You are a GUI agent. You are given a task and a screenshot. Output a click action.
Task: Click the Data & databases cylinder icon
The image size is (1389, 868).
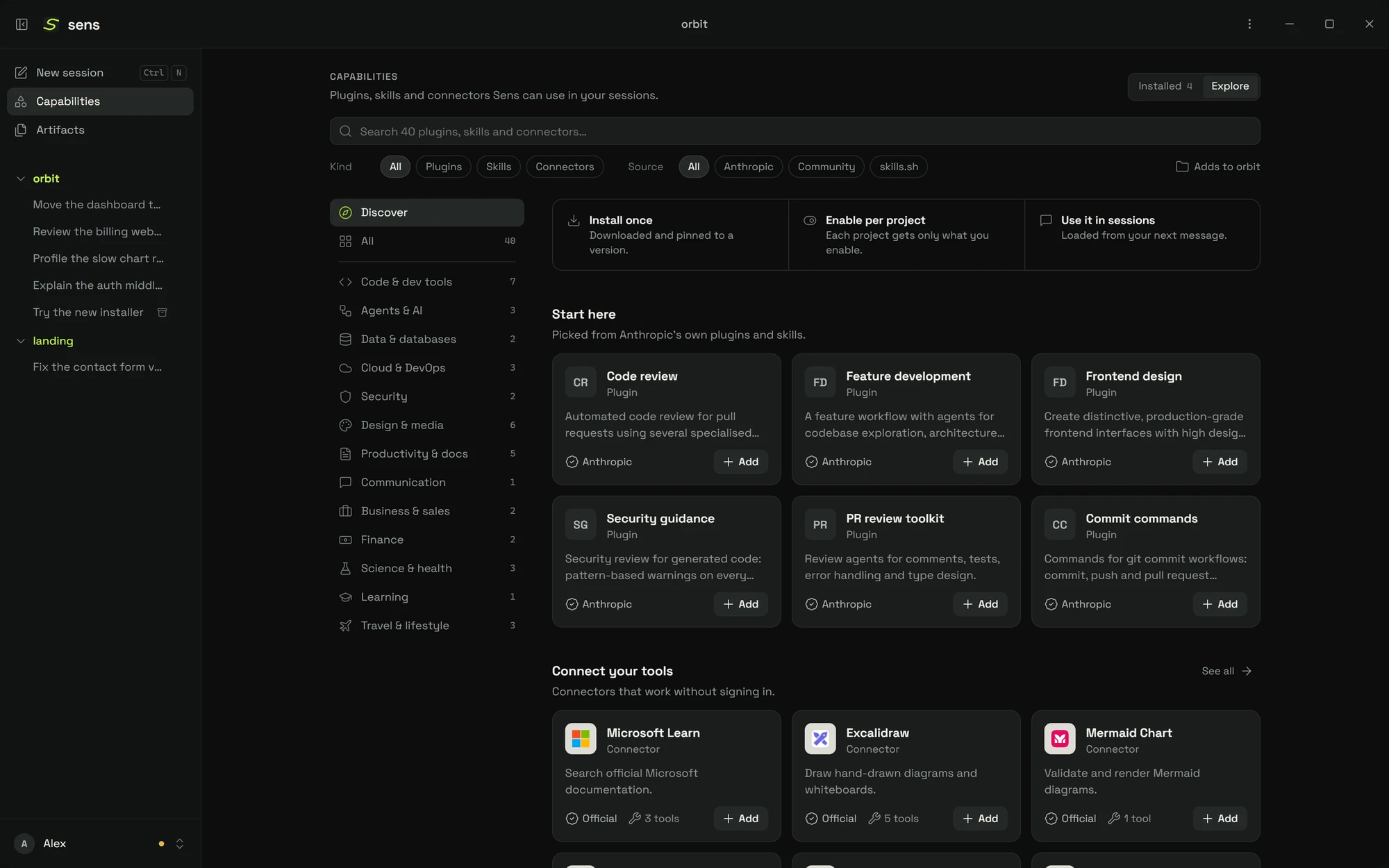click(345, 339)
